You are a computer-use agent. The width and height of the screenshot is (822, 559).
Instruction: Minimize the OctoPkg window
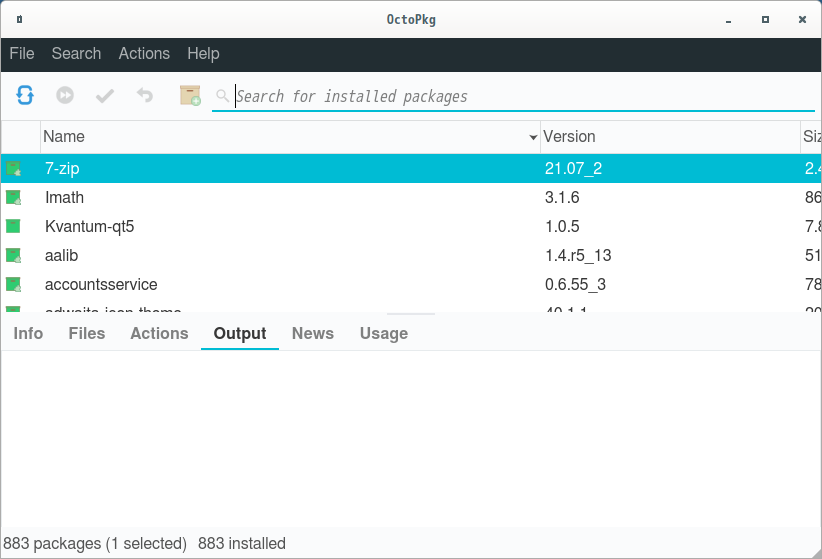pos(728,20)
